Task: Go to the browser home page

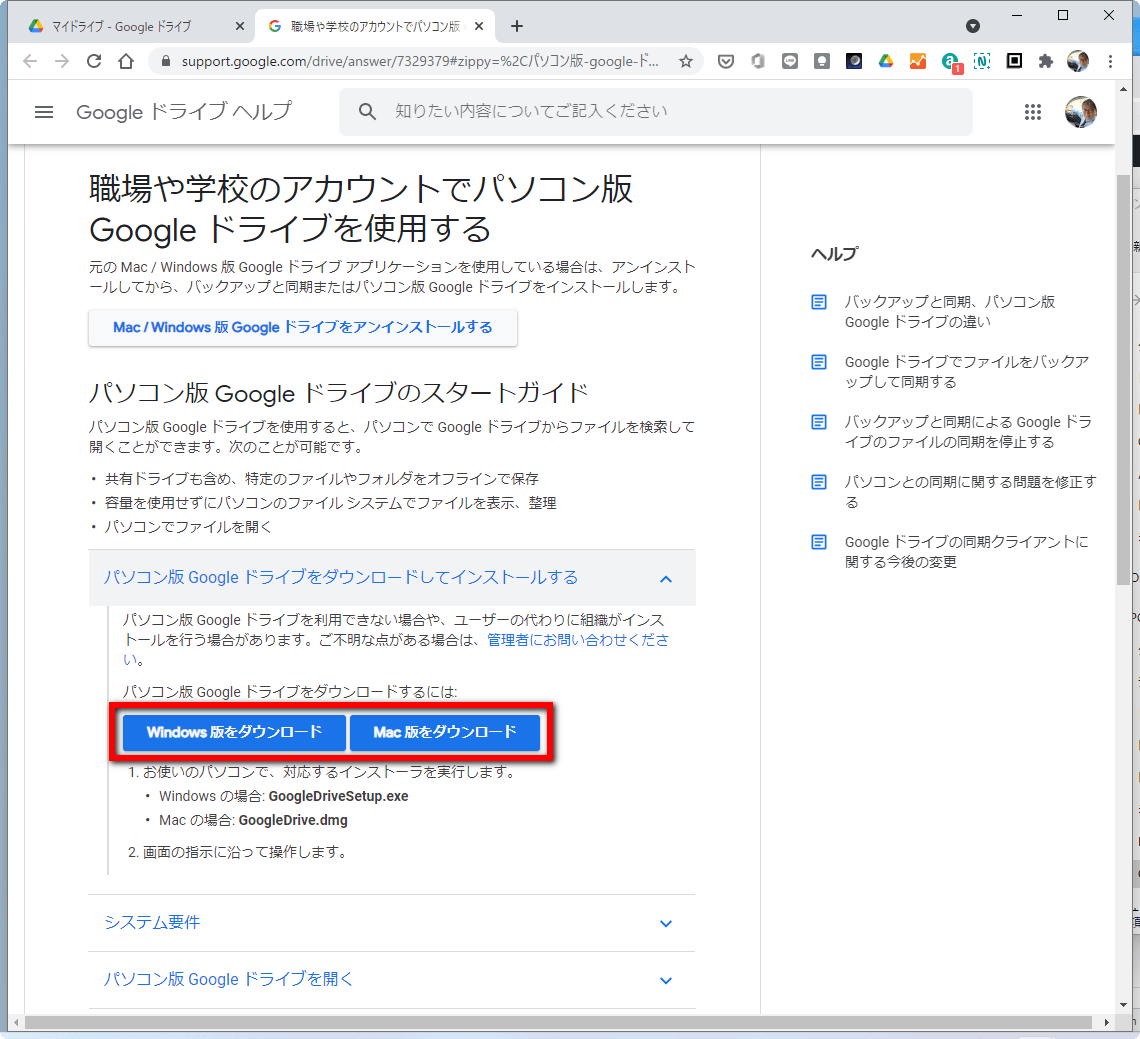Action: point(126,61)
